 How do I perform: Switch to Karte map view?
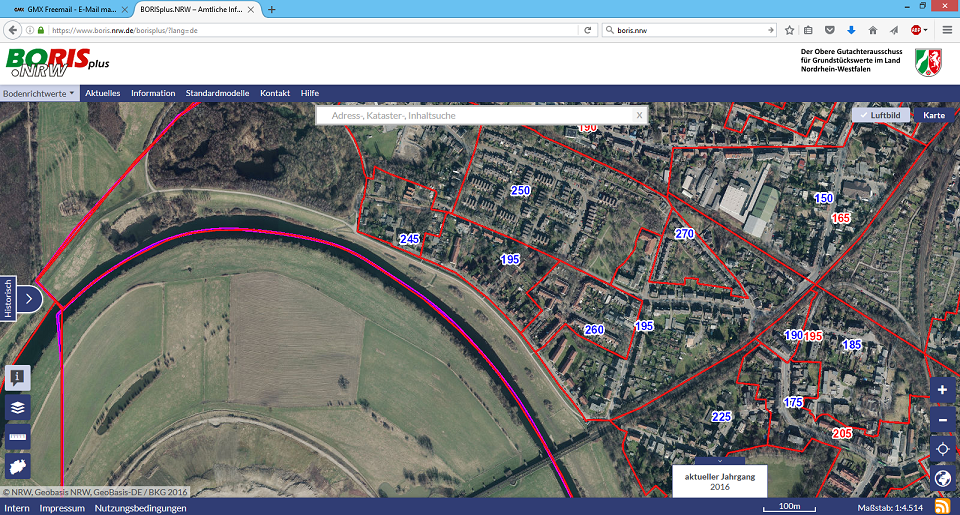click(934, 115)
